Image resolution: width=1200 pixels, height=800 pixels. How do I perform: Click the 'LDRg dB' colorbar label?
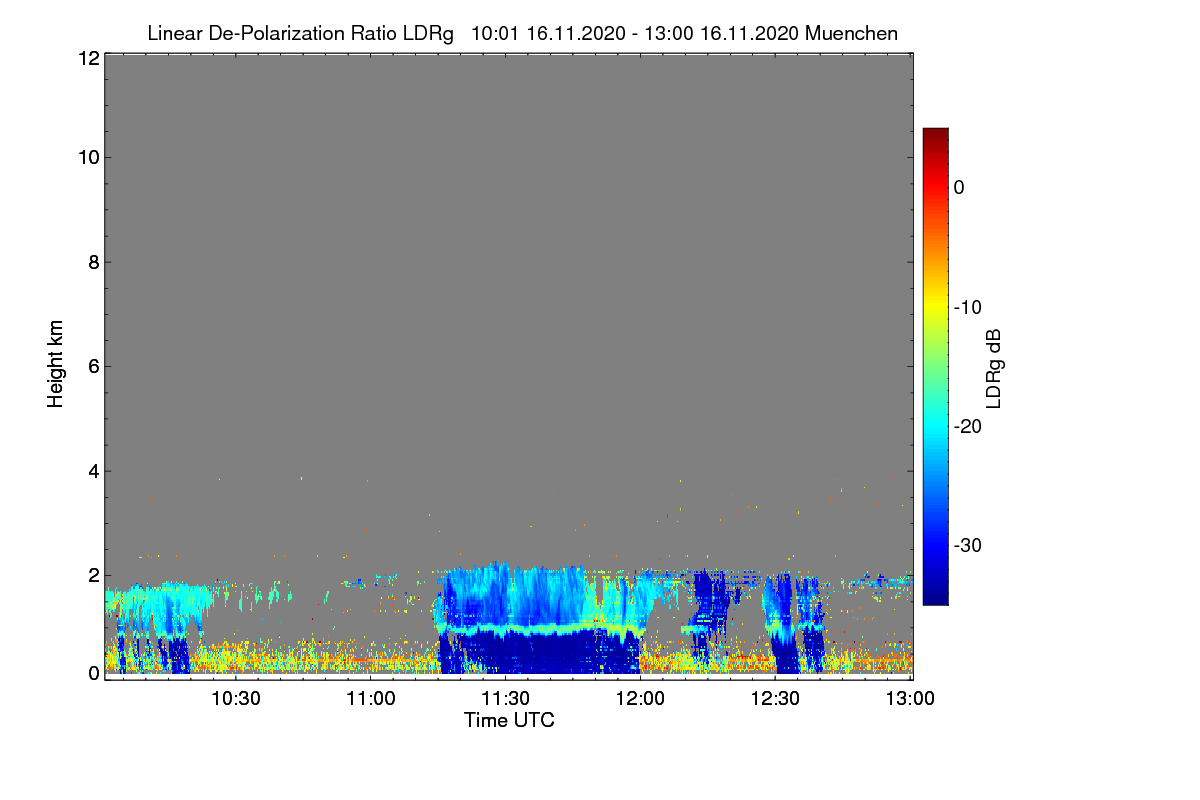click(x=994, y=367)
